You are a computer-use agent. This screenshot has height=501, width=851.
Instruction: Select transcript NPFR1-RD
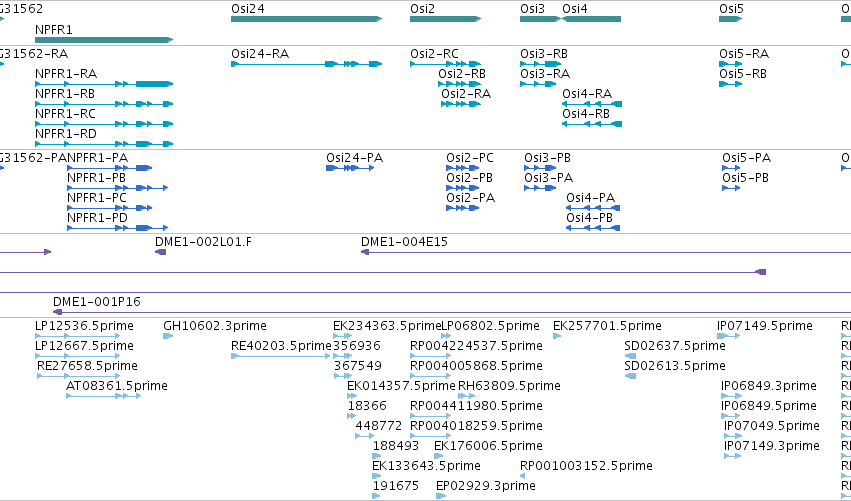click(104, 144)
